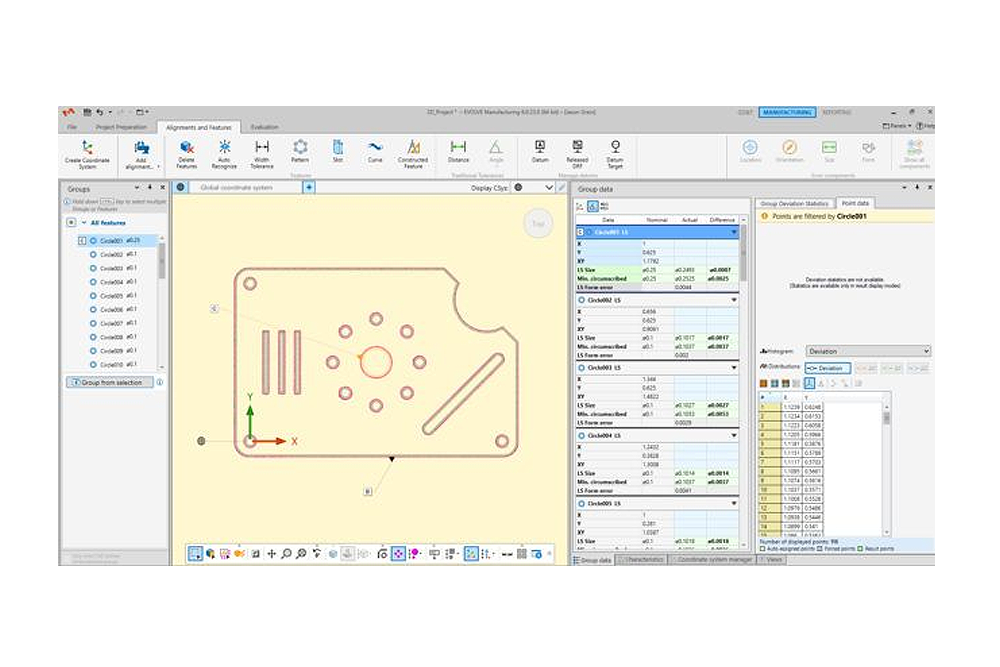Open the Constructed Feature tool
Image resolution: width=1000 pixels, height=667 pixels.
pos(412,148)
